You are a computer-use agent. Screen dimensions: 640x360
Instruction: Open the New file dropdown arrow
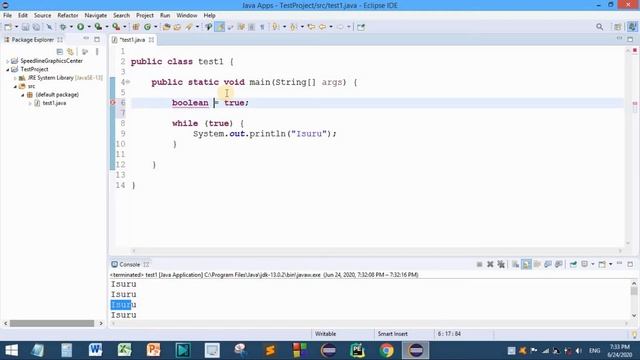tap(17, 27)
